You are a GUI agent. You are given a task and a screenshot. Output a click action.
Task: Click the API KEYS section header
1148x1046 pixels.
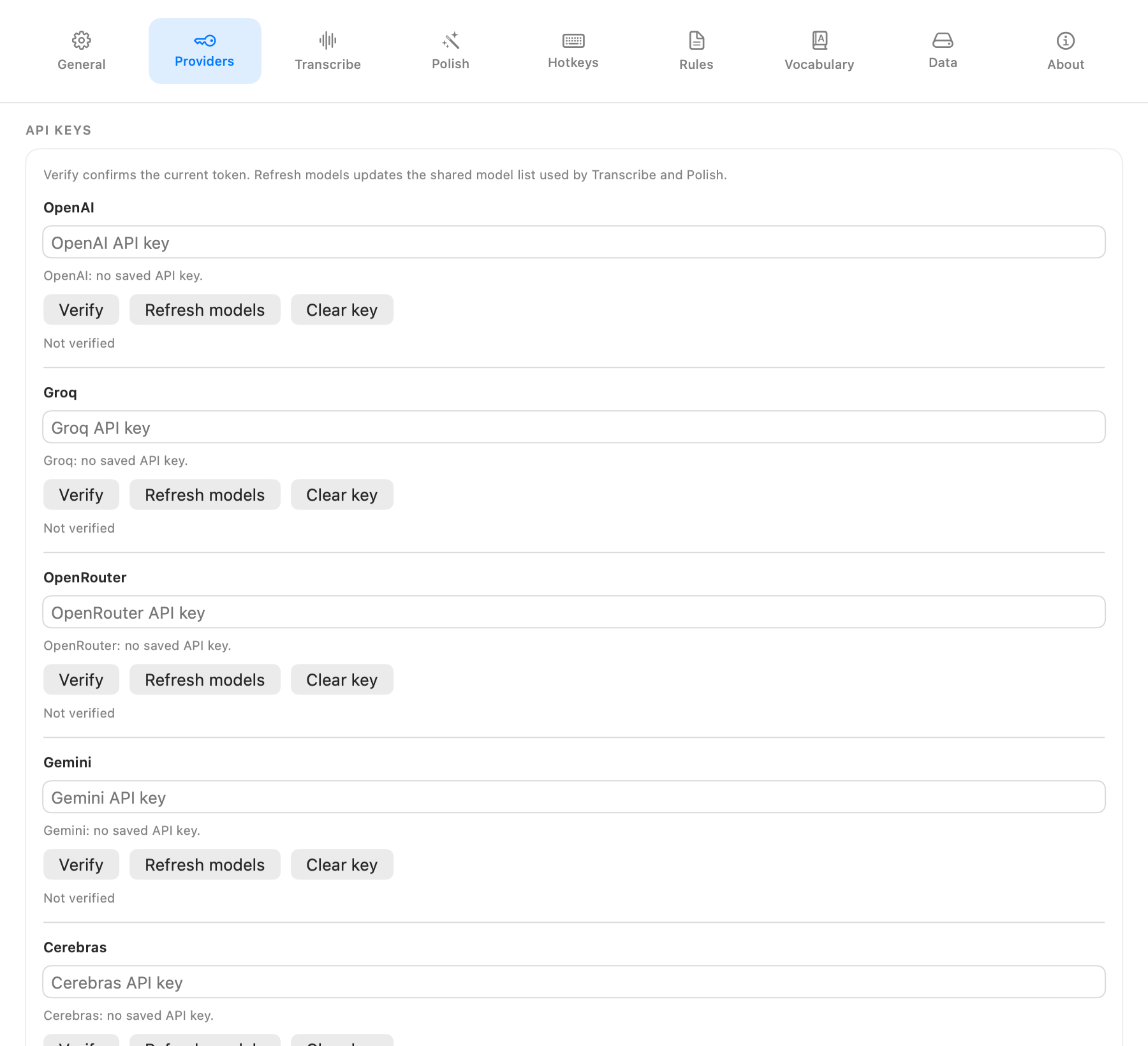tap(59, 130)
